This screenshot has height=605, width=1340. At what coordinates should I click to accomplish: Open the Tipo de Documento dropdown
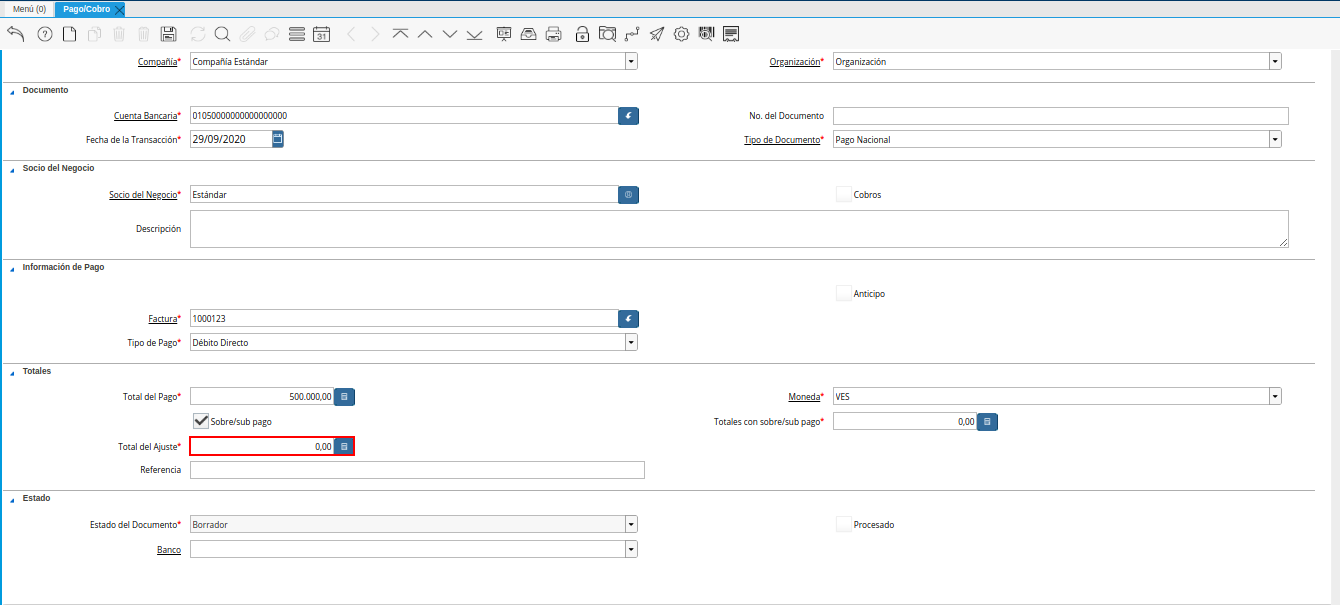pos(1275,140)
